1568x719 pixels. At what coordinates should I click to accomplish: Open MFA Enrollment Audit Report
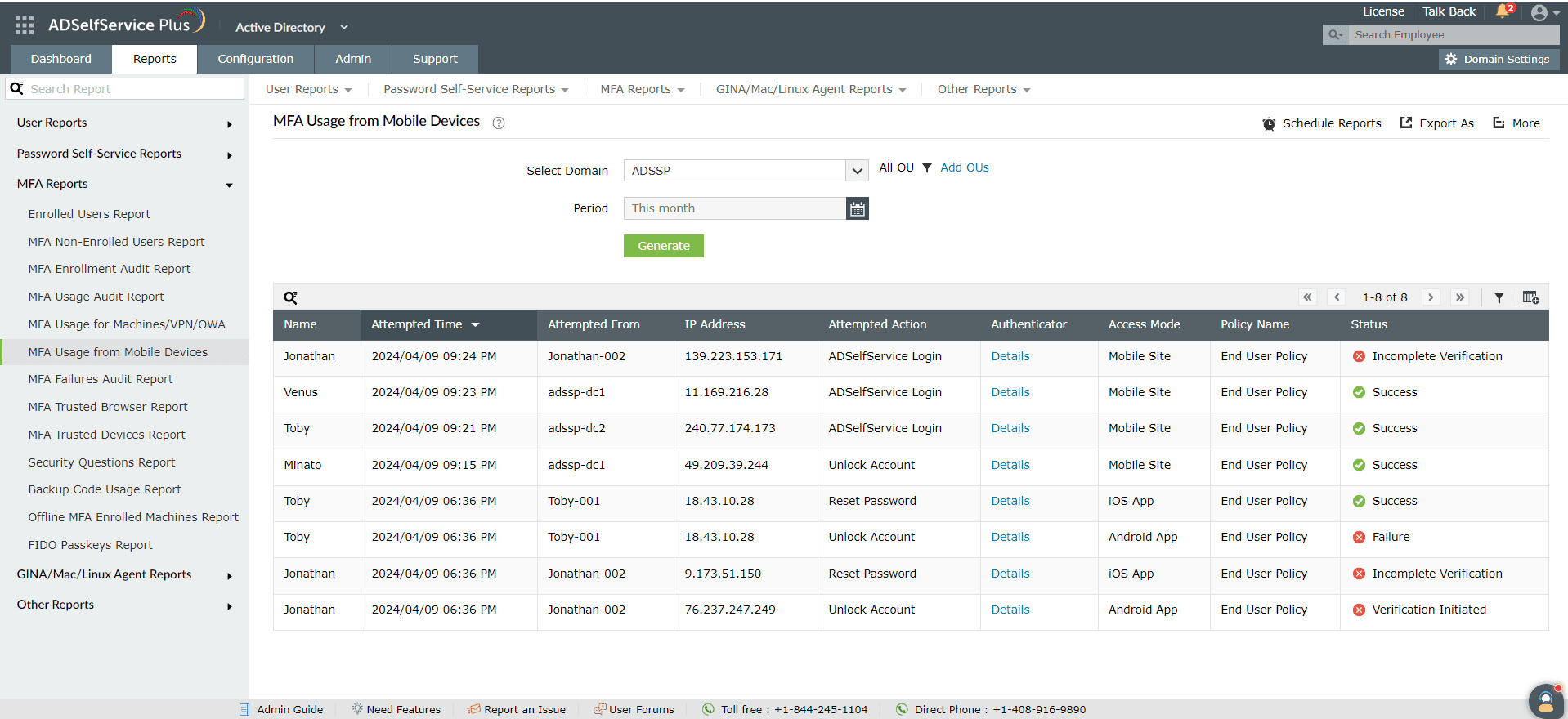coord(110,269)
